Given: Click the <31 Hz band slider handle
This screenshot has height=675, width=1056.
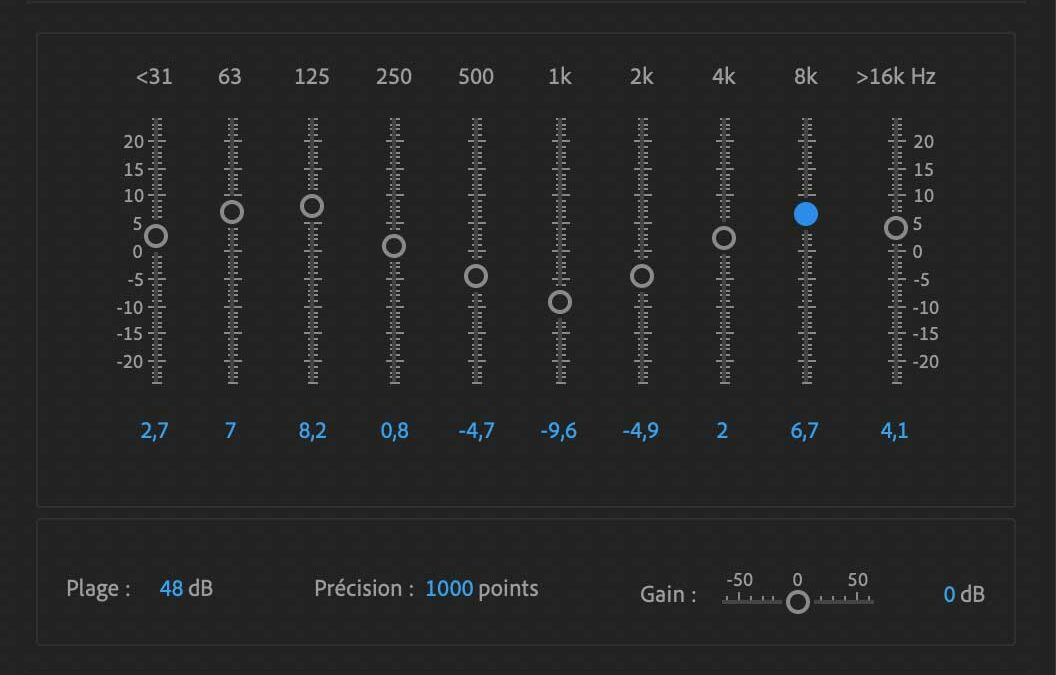Looking at the screenshot, I should [155, 236].
